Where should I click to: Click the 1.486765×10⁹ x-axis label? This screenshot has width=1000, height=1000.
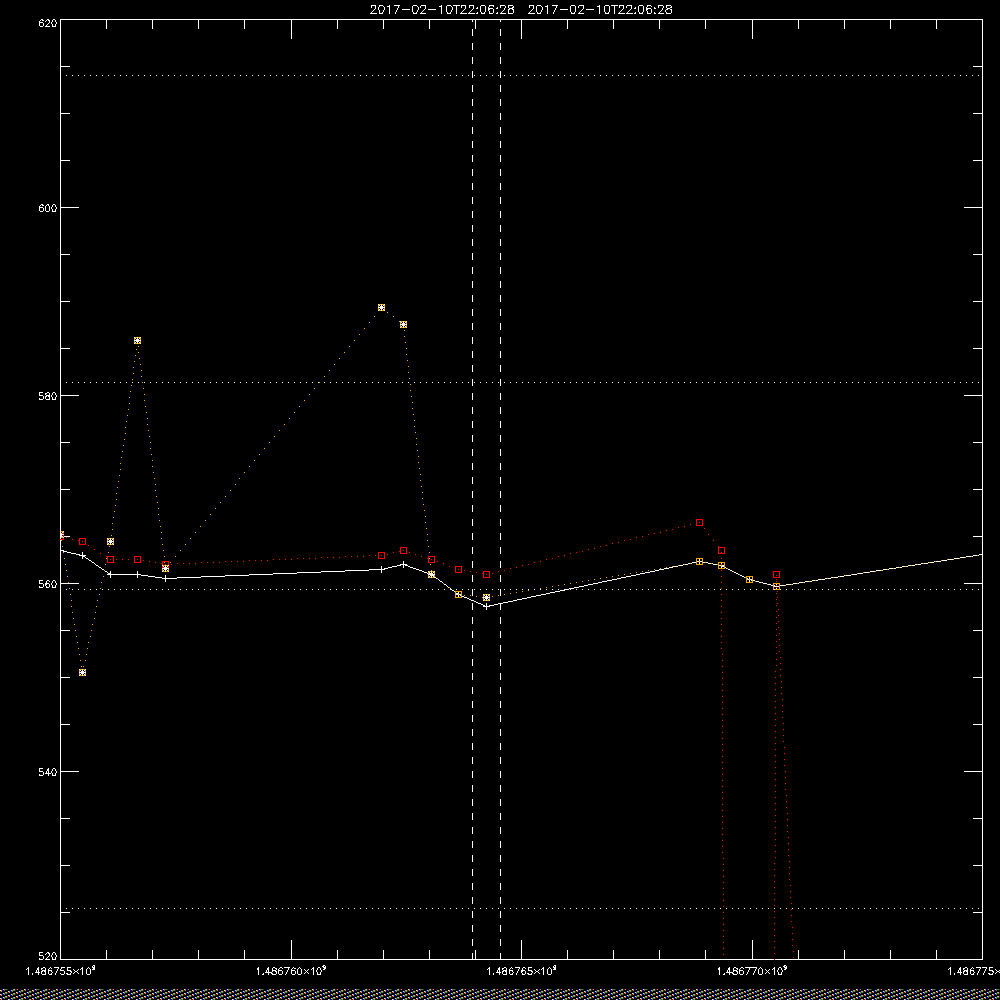(522, 971)
